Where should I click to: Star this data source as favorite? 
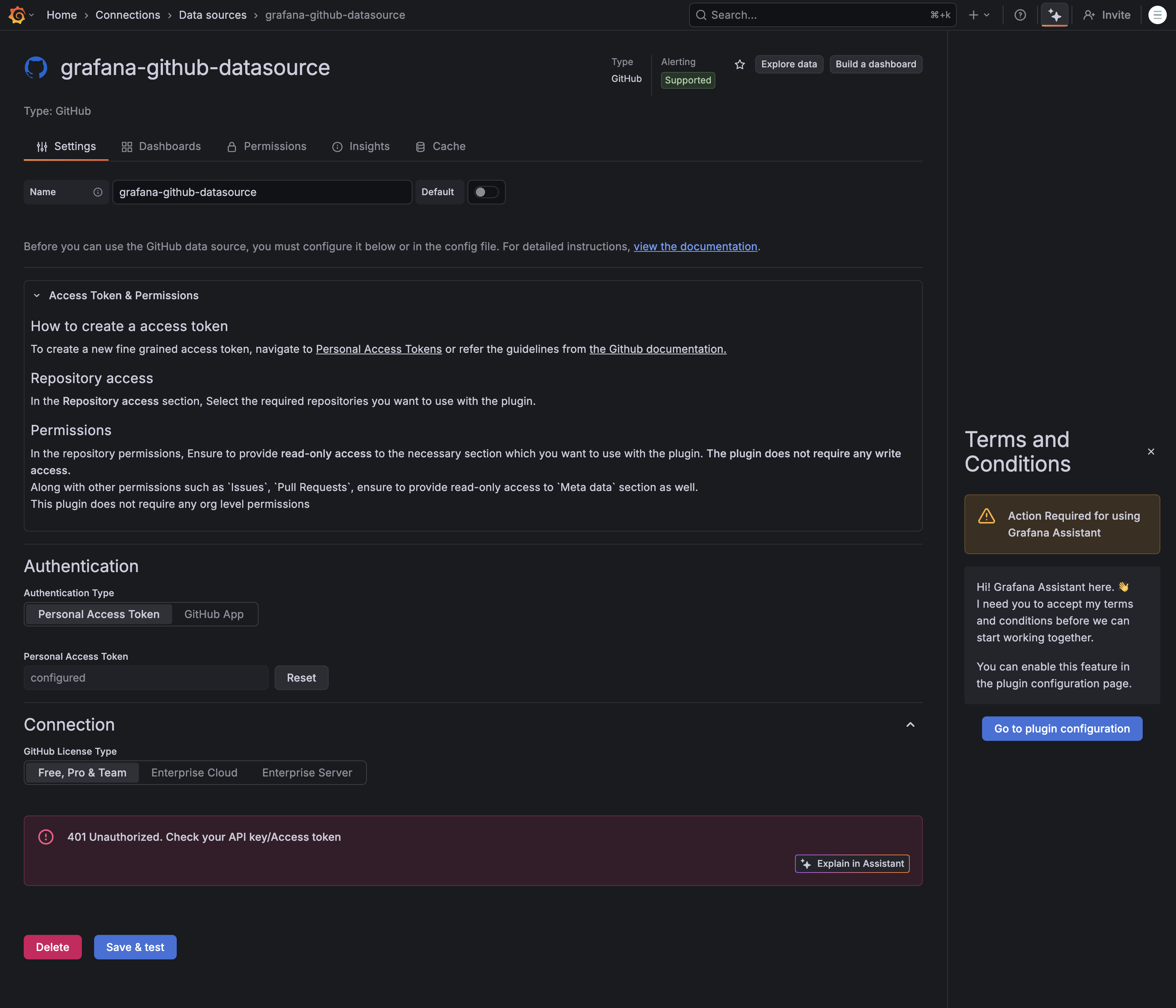[x=739, y=65]
